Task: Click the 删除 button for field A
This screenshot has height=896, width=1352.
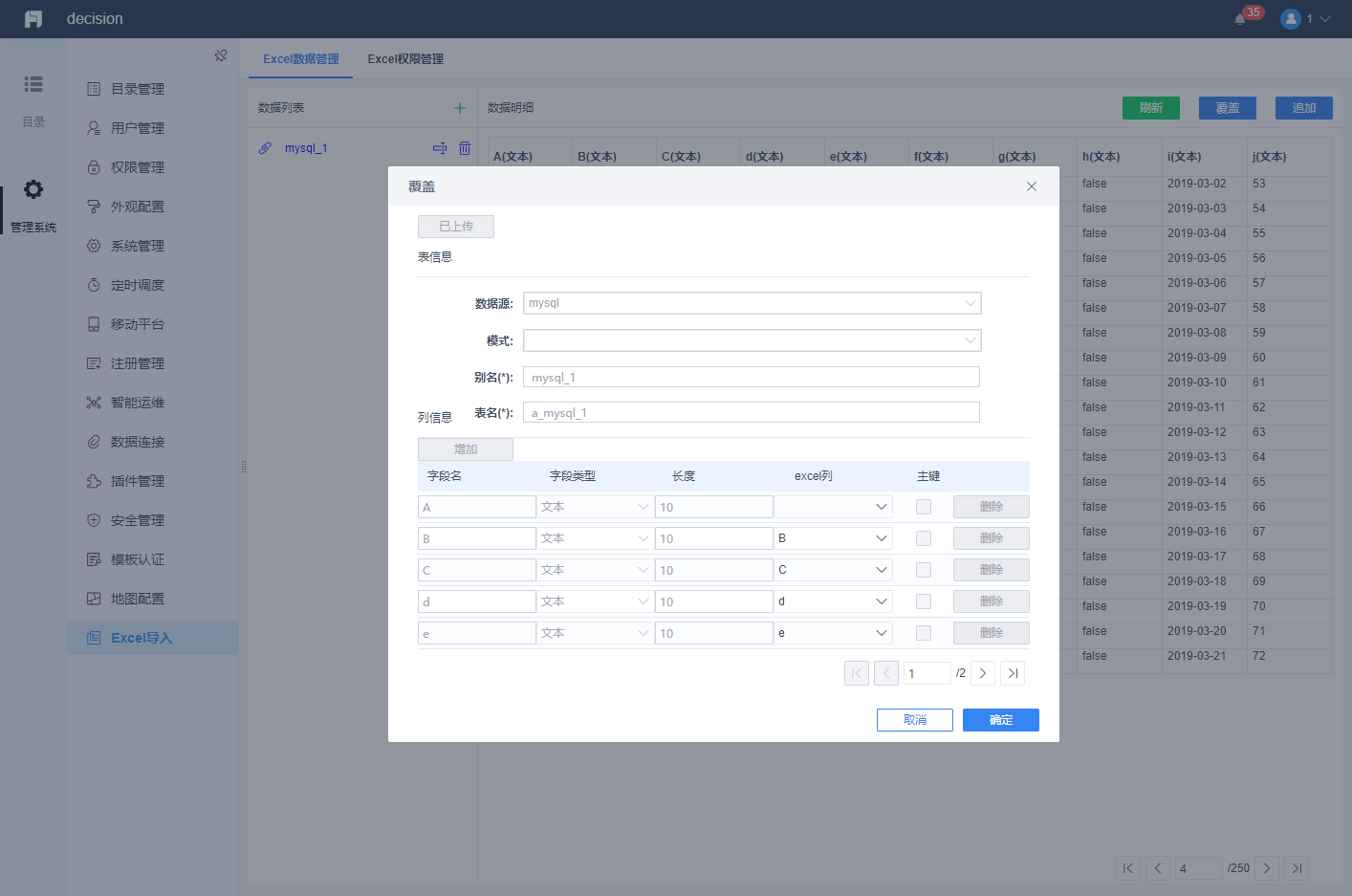Action: (992, 507)
